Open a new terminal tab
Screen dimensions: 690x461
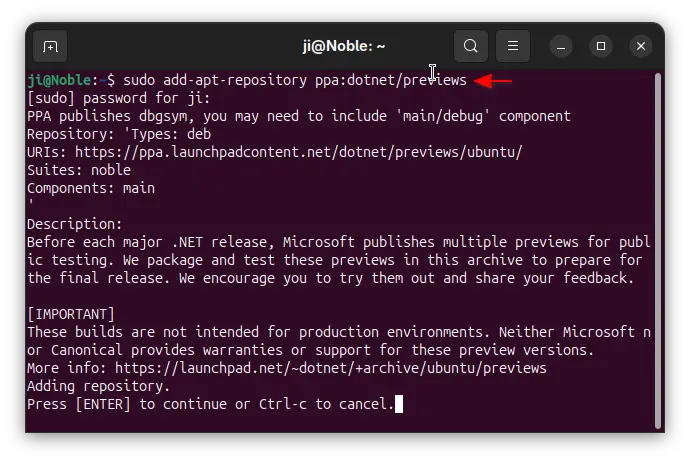[x=50, y=46]
